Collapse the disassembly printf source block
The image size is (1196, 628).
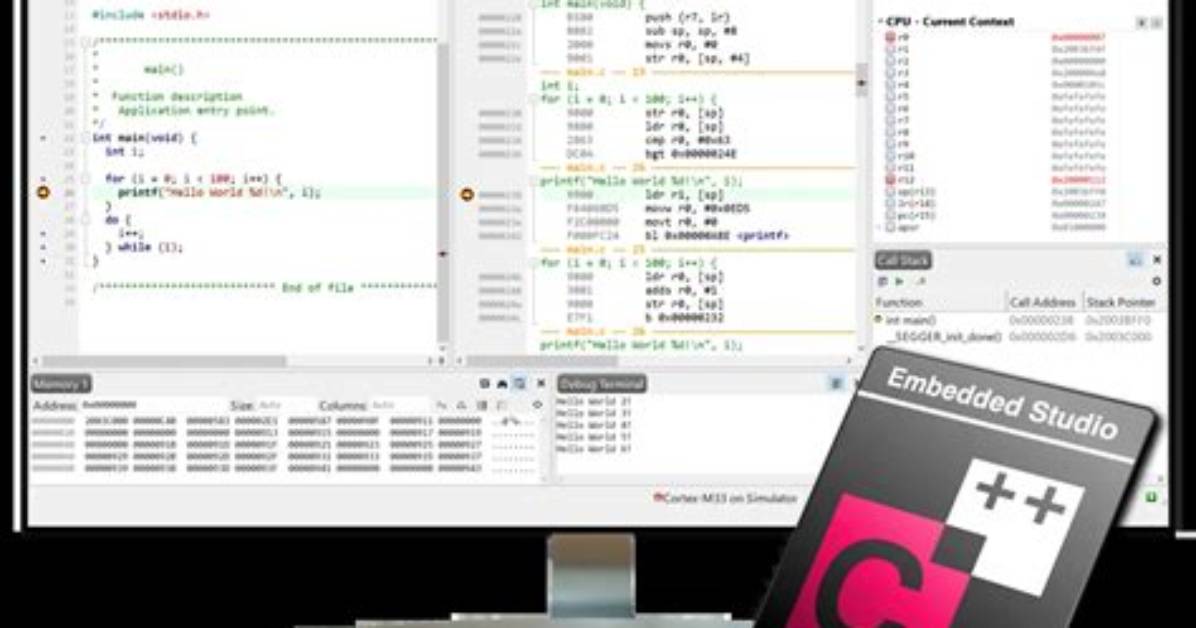tap(535, 181)
